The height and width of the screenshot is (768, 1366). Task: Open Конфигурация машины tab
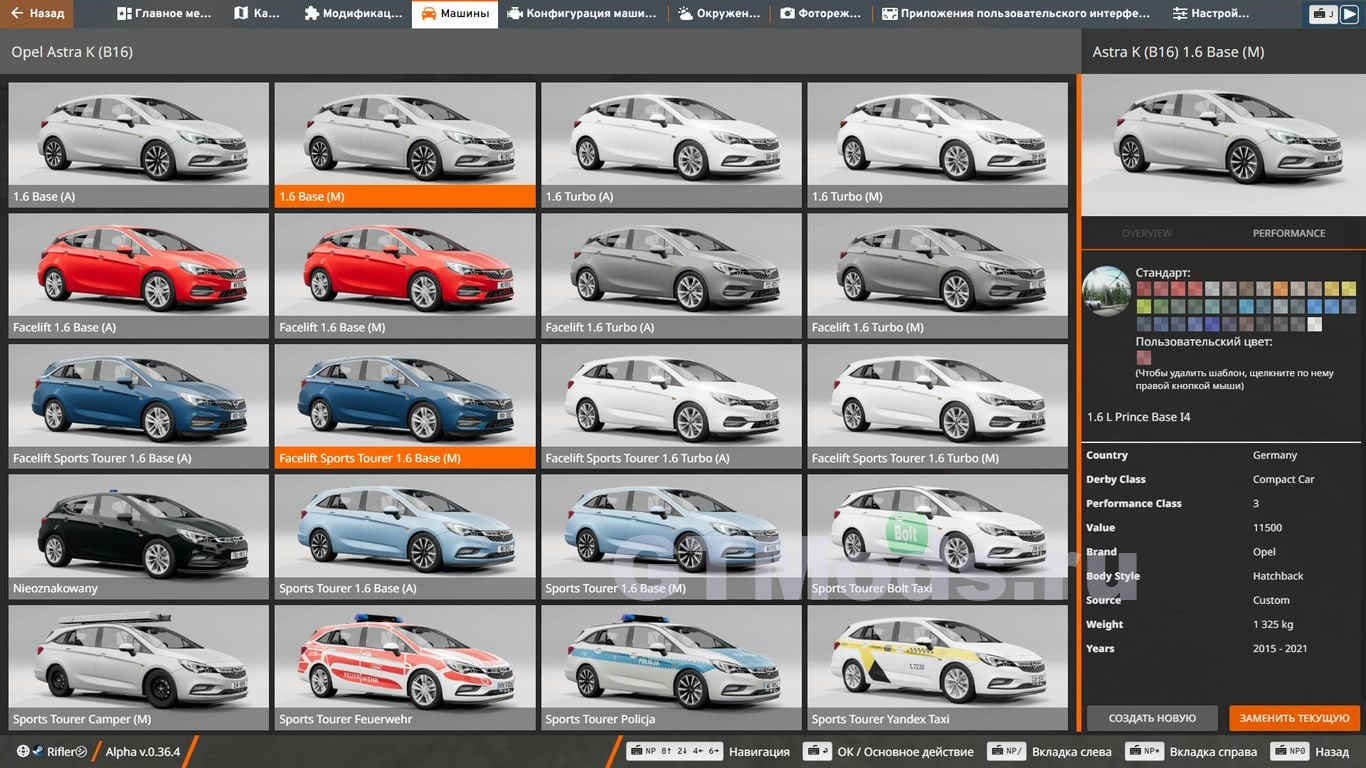582,14
